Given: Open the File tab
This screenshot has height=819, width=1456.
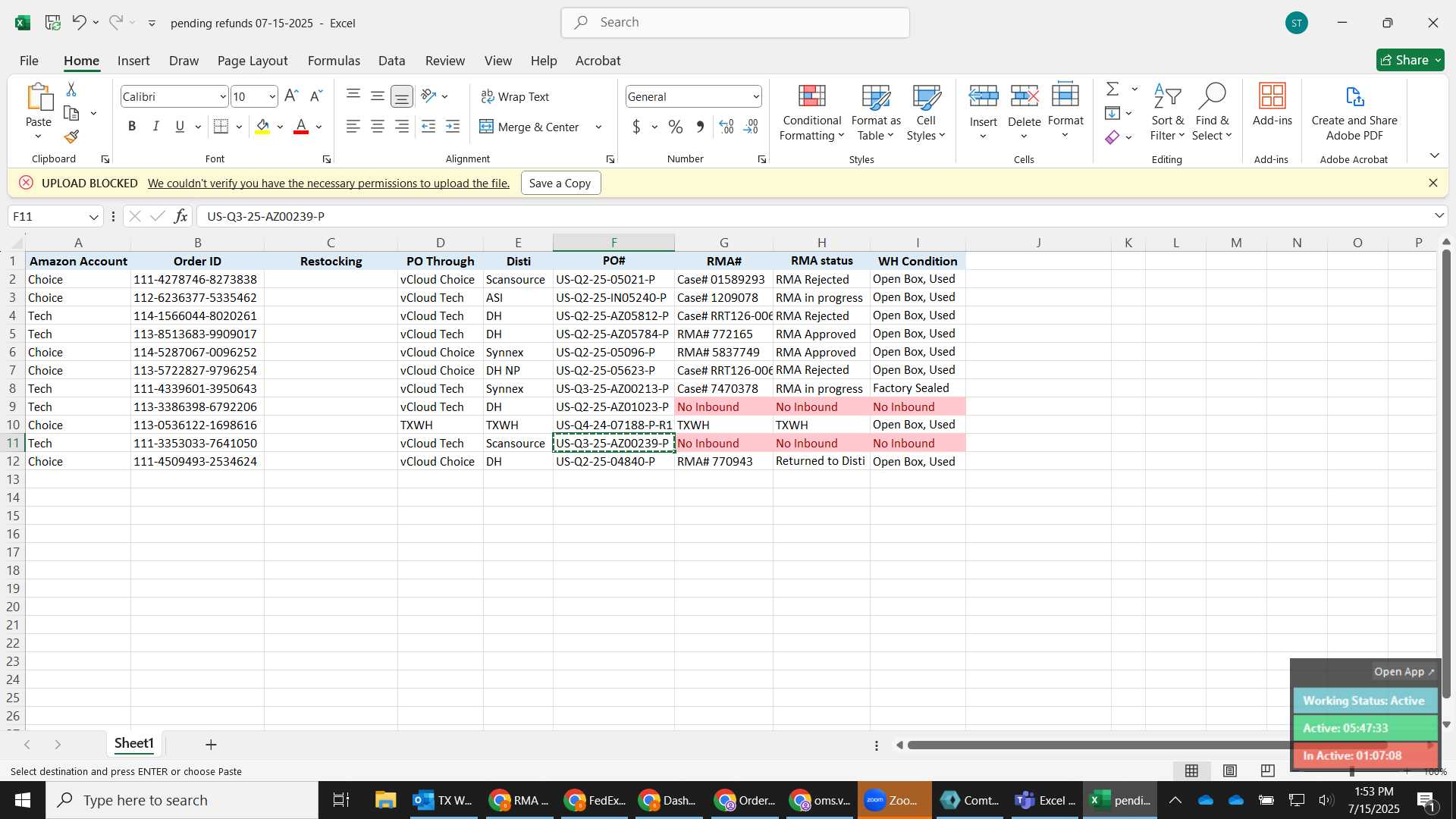Looking at the screenshot, I should 29,61.
